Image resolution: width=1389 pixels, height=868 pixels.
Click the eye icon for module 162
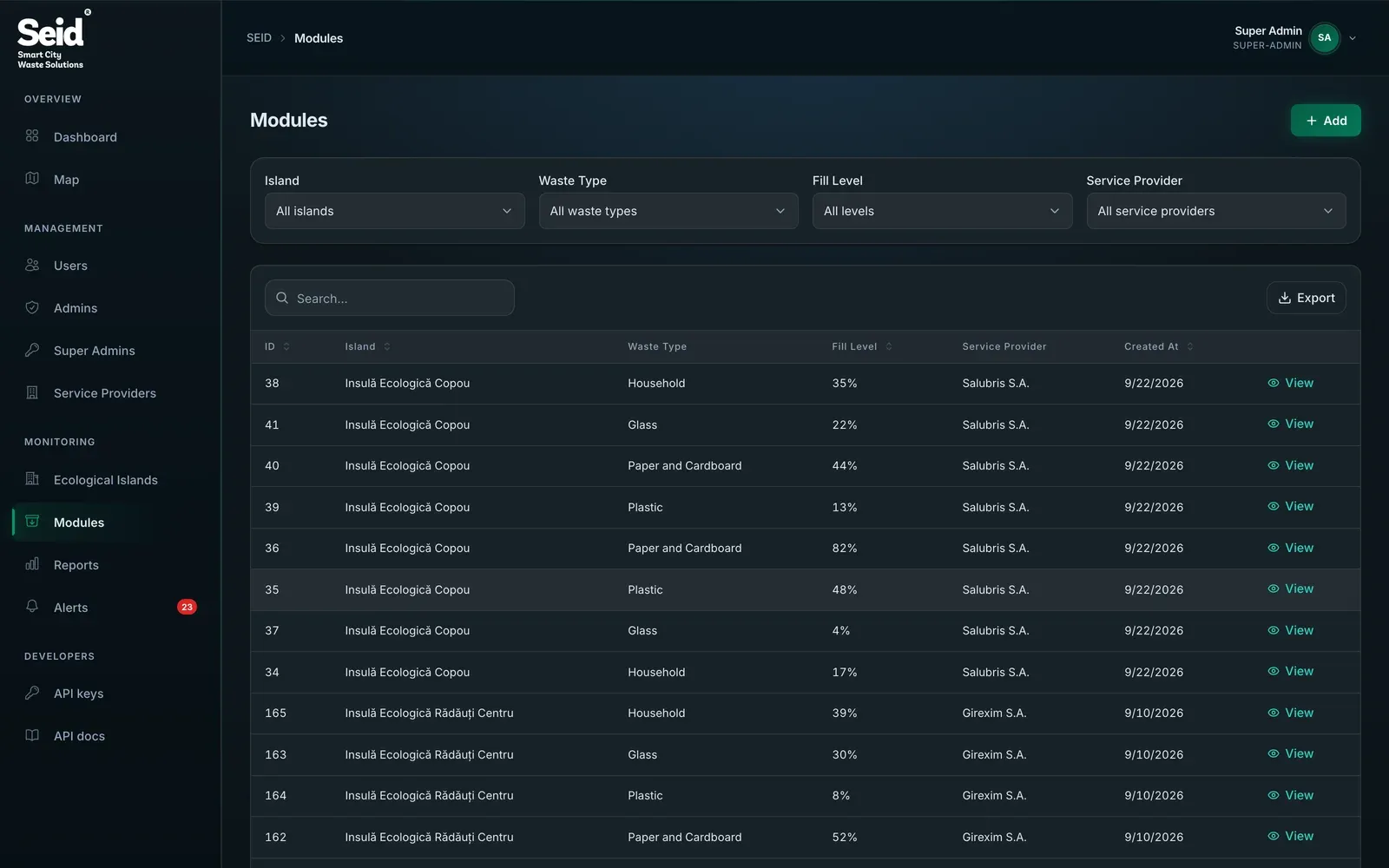(x=1274, y=836)
